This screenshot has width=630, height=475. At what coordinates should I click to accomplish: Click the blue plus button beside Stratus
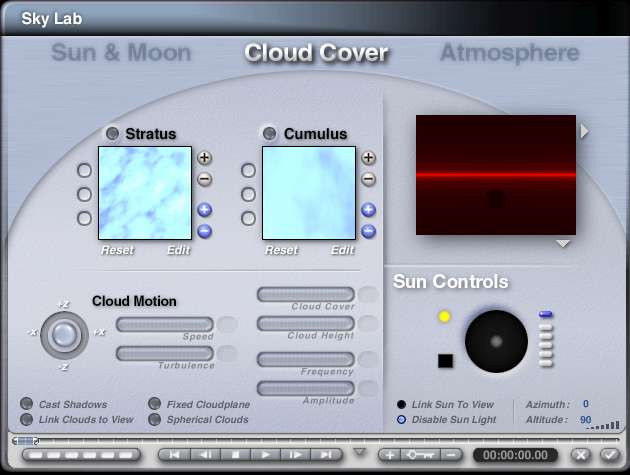(x=205, y=210)
